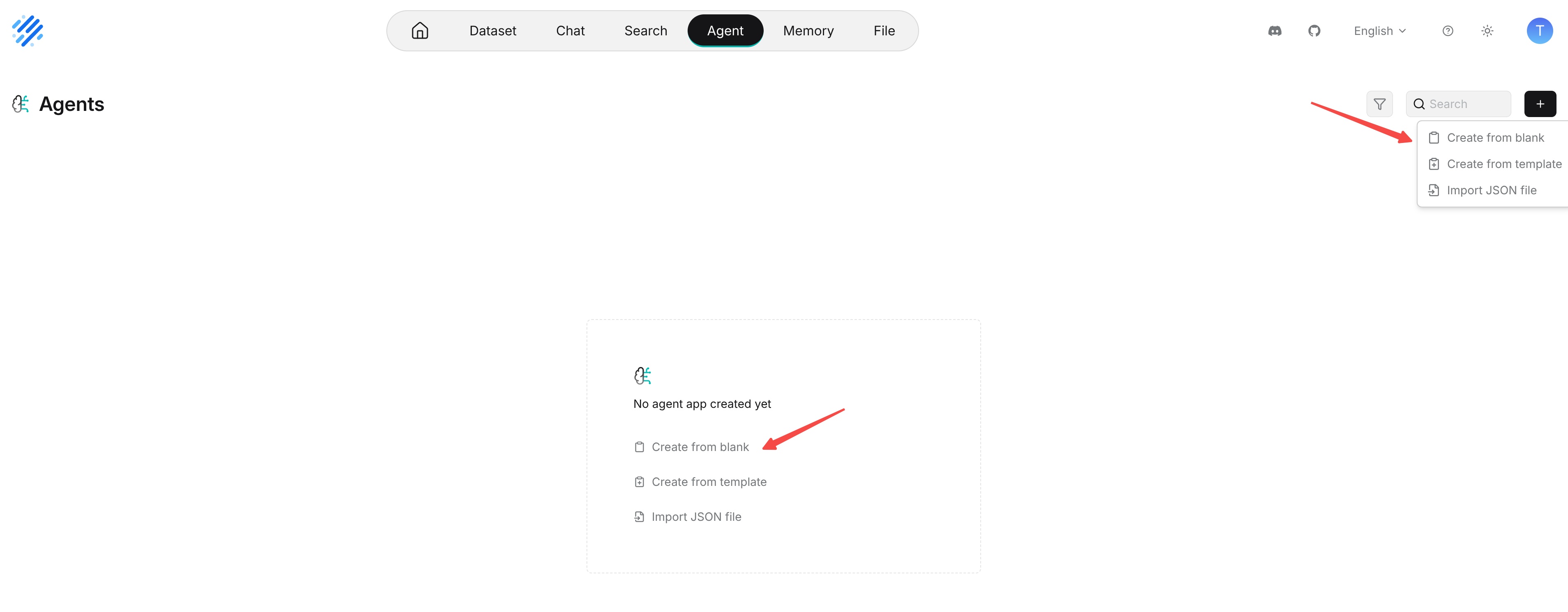
Task: Open the help question-mark icon
Action: (1448, 31)
